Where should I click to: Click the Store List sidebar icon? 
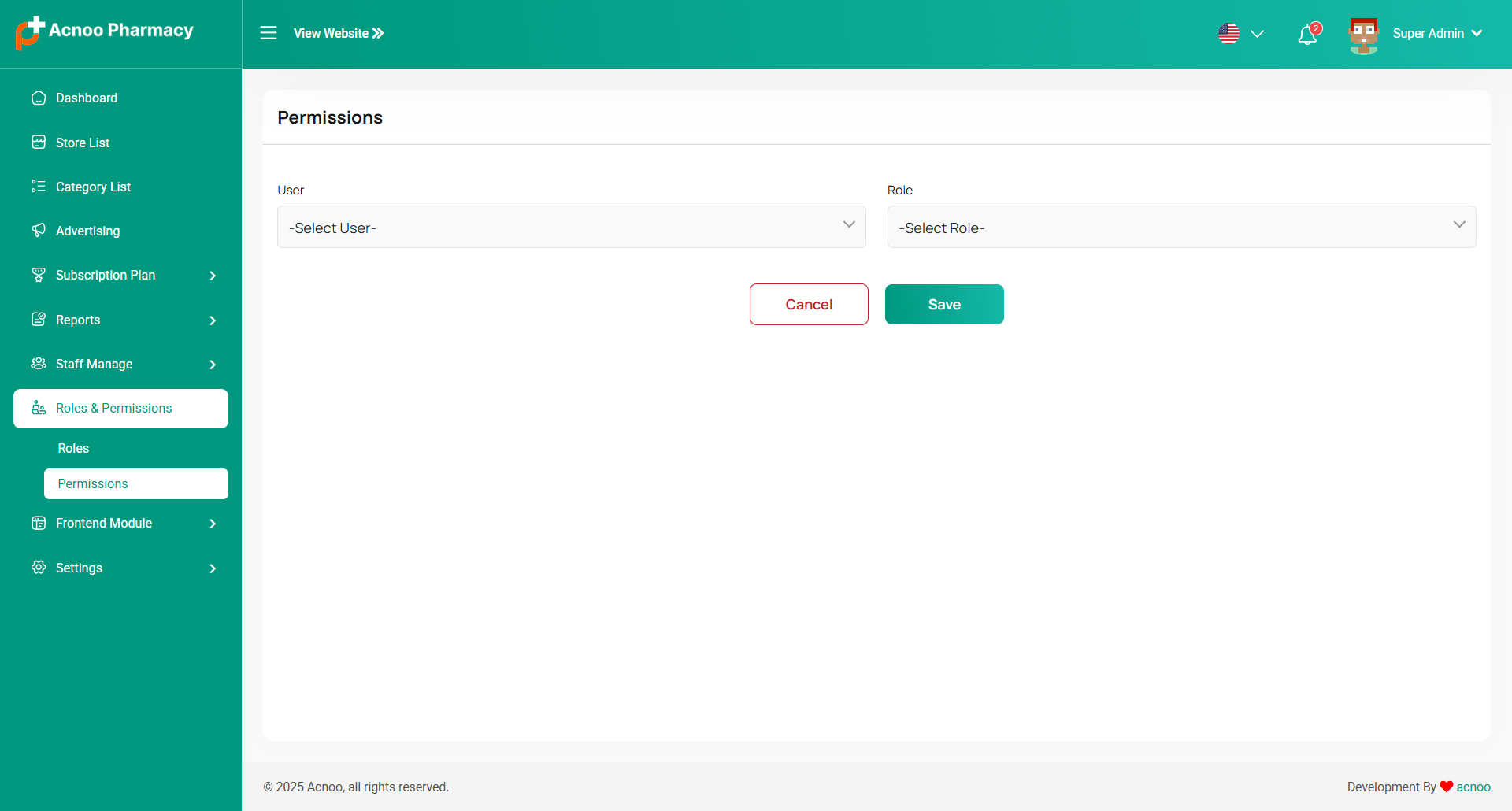[39, 143]
